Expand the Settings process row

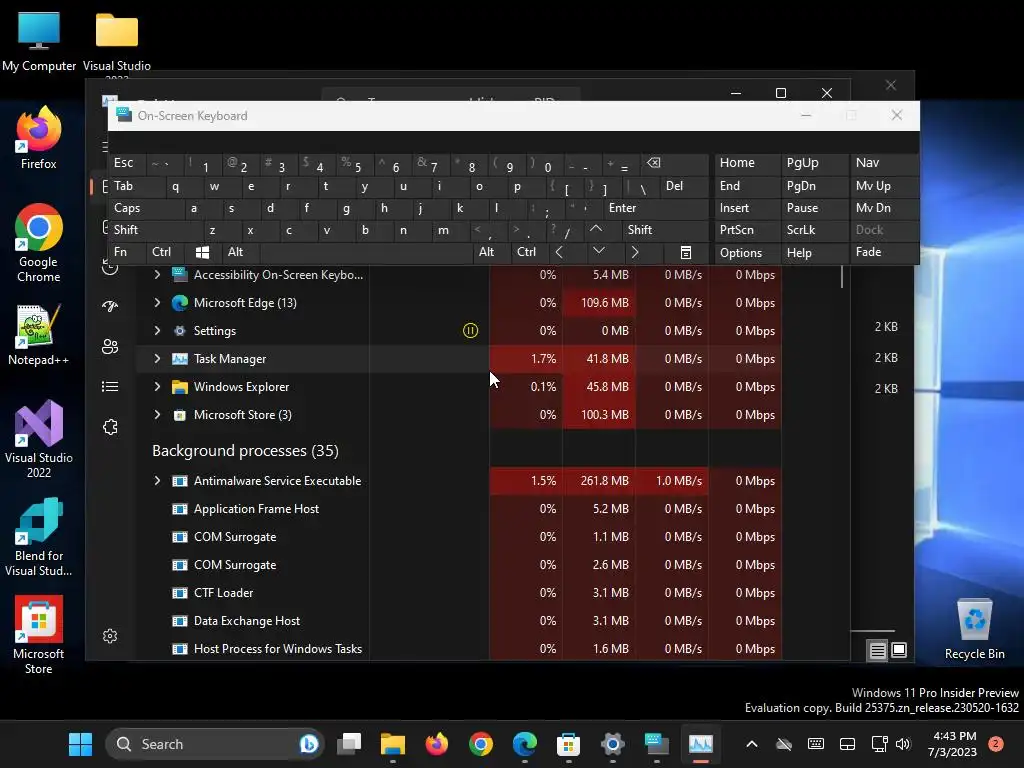157,331
